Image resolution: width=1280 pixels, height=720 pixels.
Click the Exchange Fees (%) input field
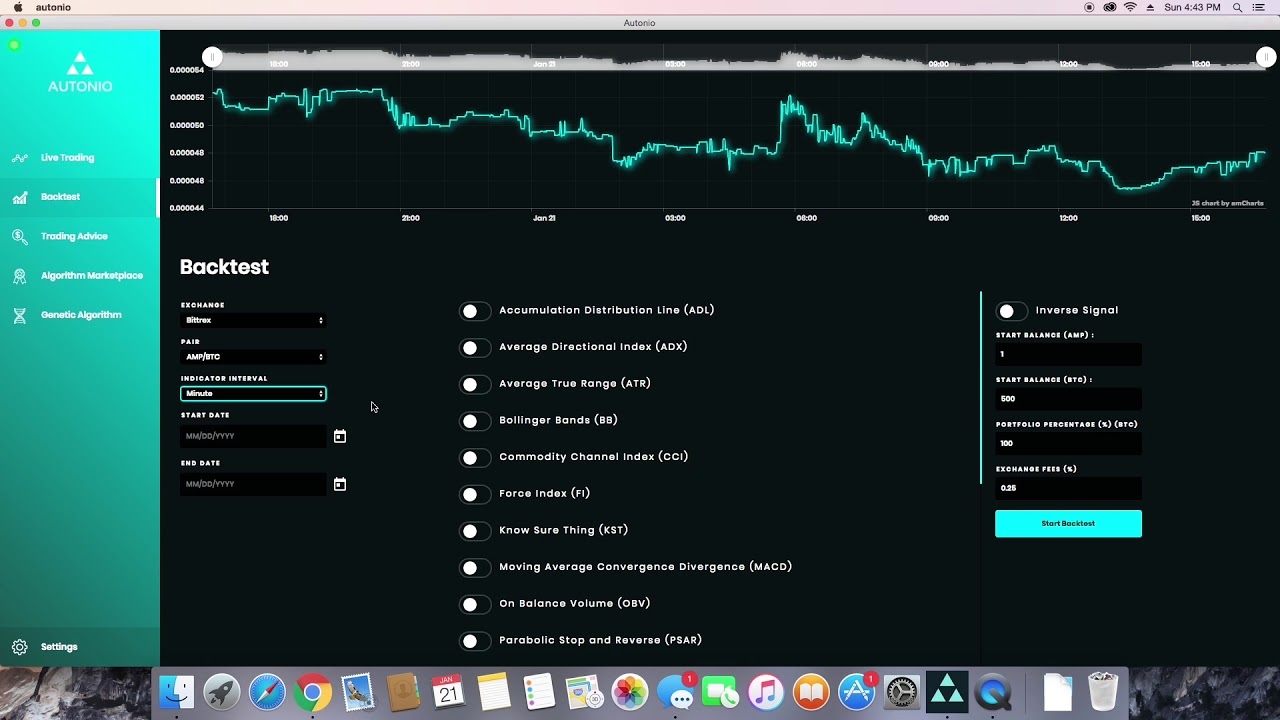[x=1067, y=488]
